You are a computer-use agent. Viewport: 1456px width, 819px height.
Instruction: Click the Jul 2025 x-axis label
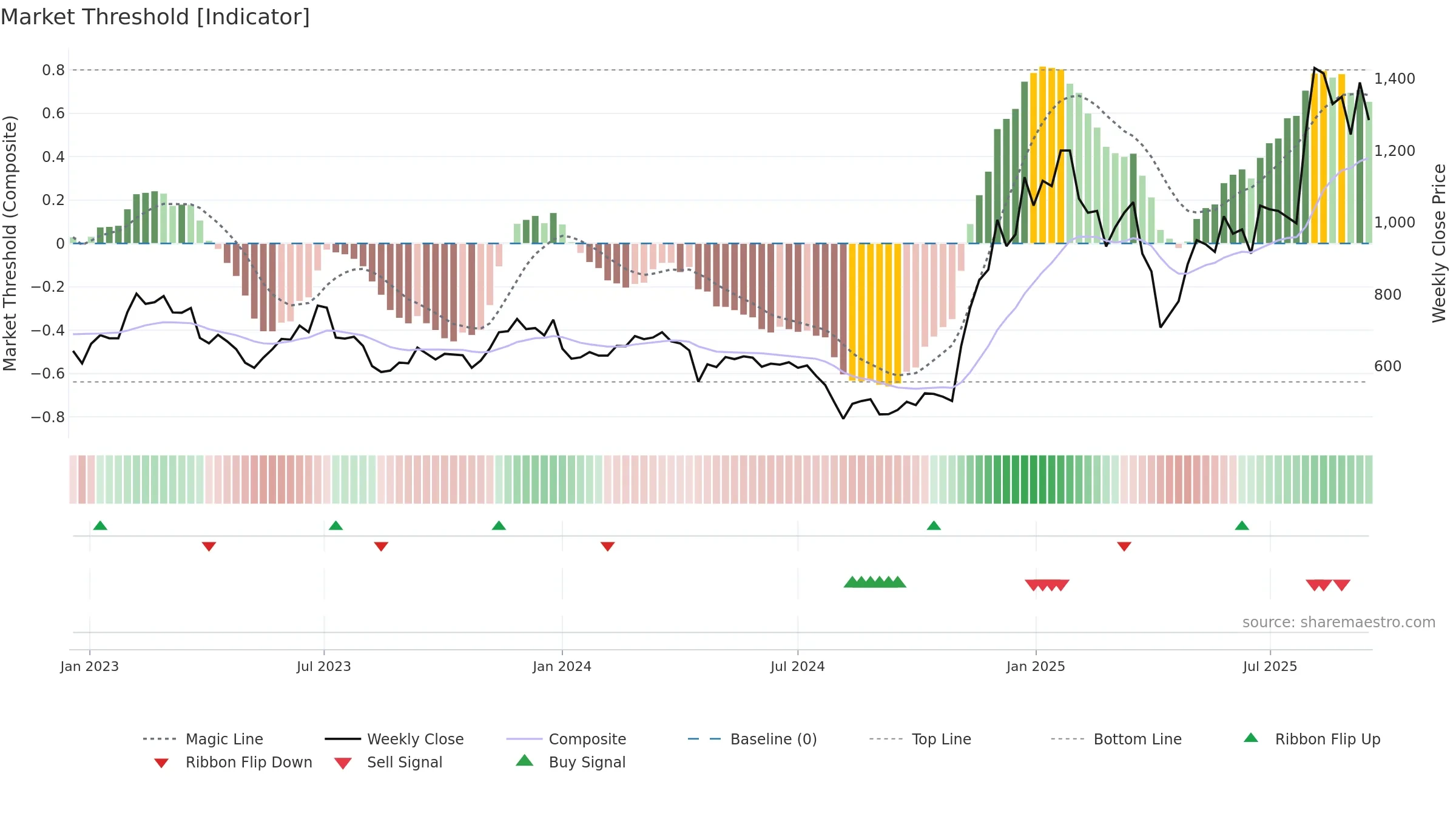[x=1270, y=666]
